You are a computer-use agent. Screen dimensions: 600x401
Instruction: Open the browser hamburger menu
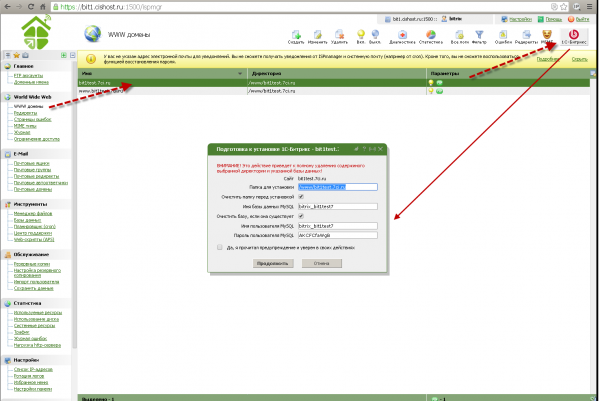click(x=590, y=7)
